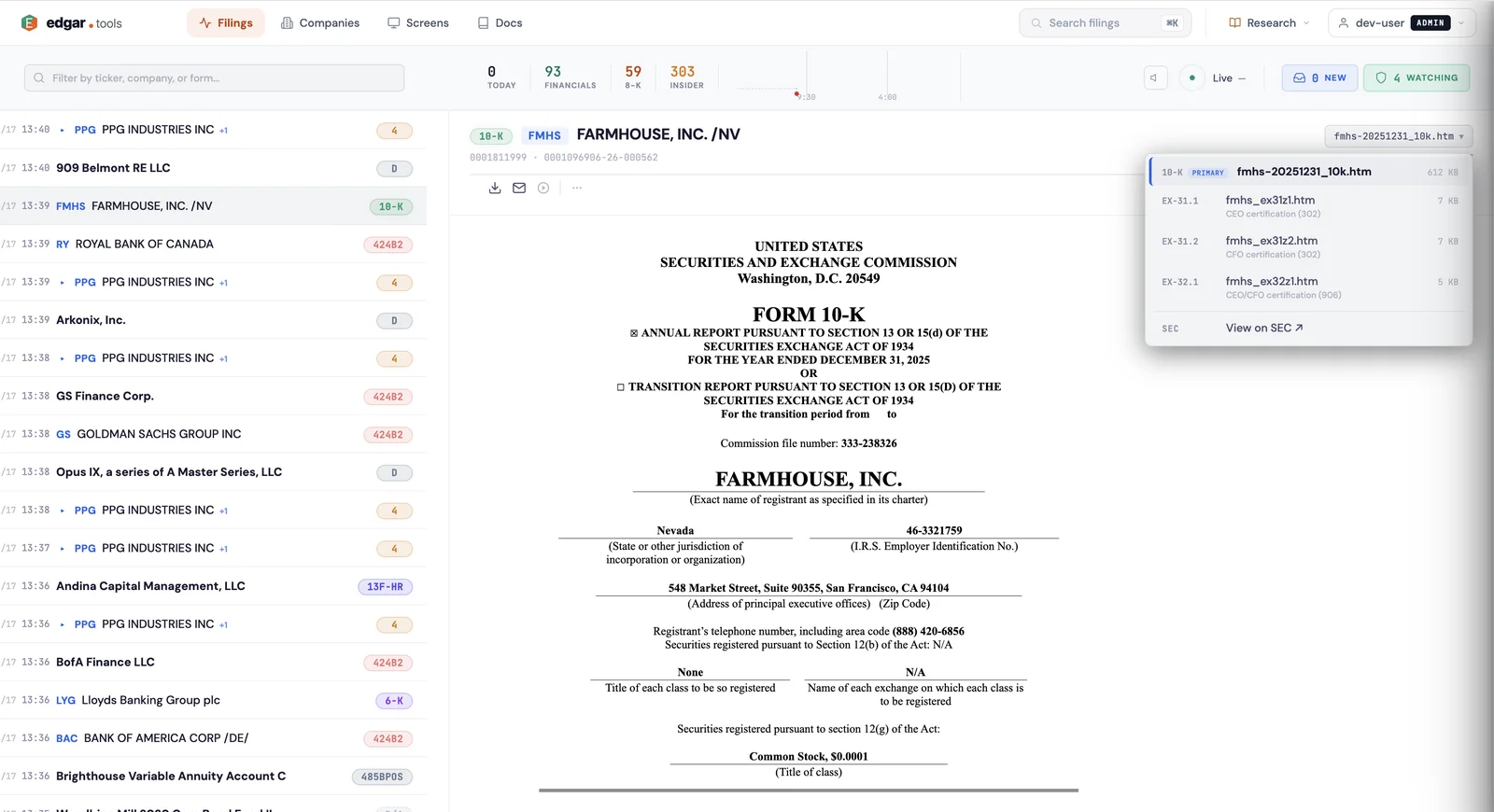Open the BofA Finance LLC filing
The image size is (1494, 812).
[x=213, y=662]
